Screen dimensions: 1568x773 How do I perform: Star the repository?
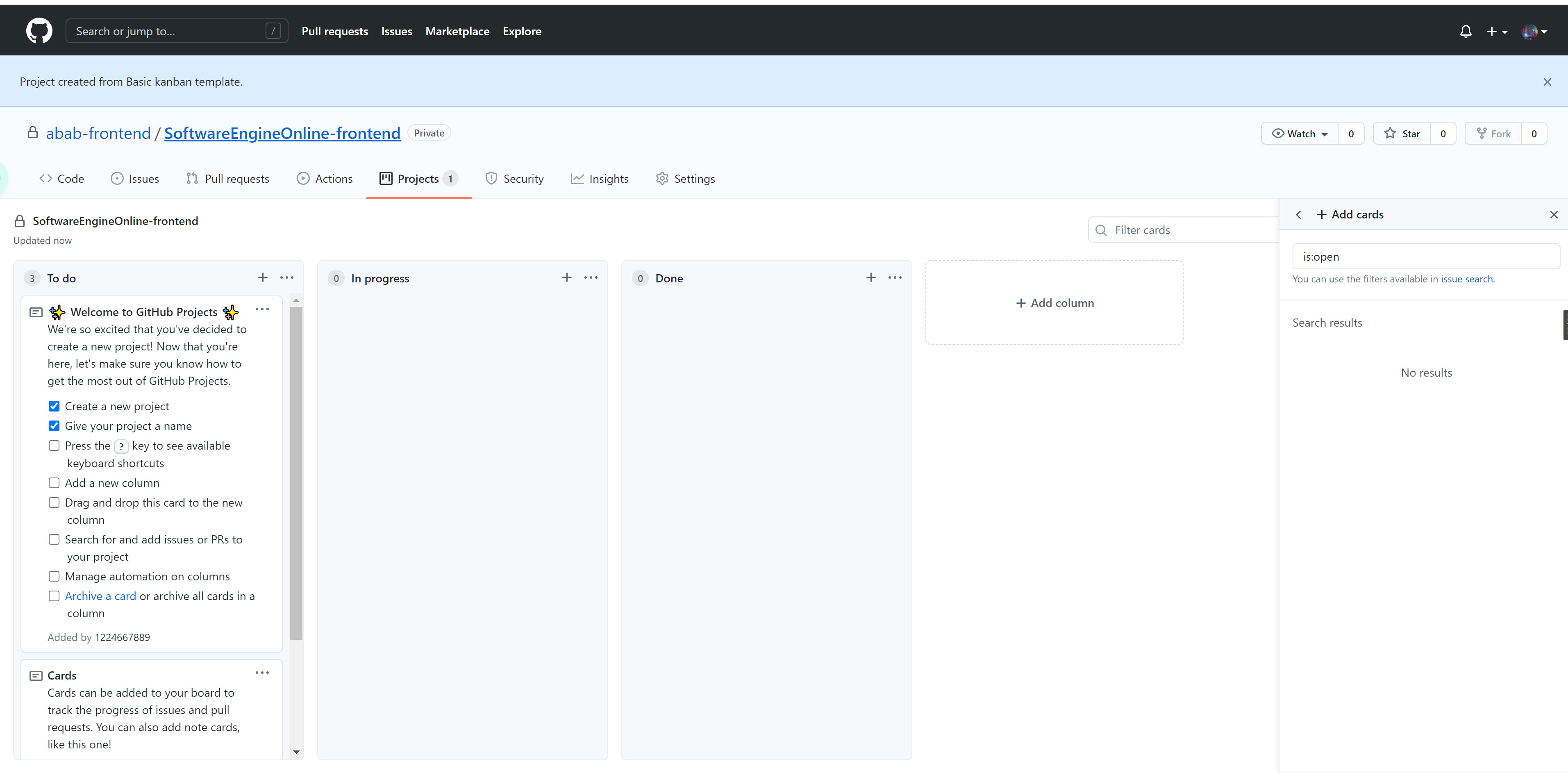(1401, 134)
